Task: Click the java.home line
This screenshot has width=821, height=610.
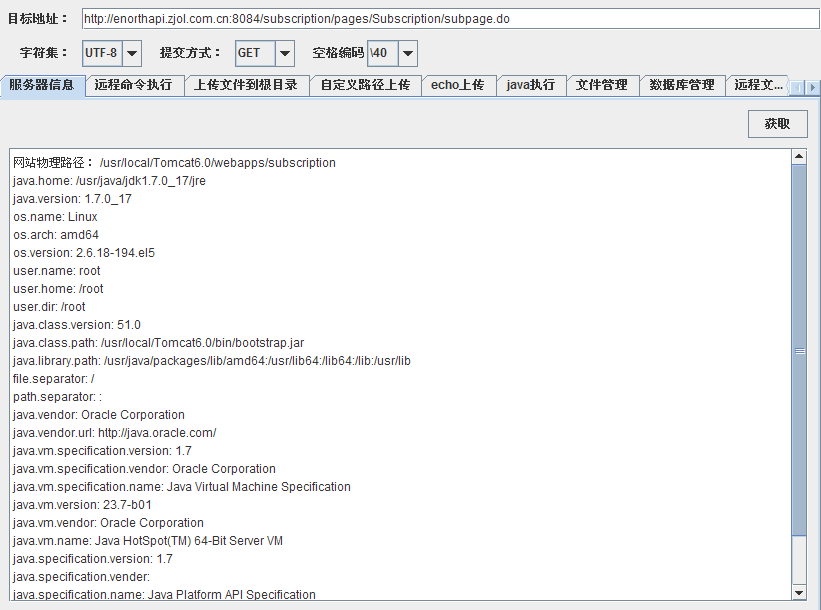Action: click(109, 181)
